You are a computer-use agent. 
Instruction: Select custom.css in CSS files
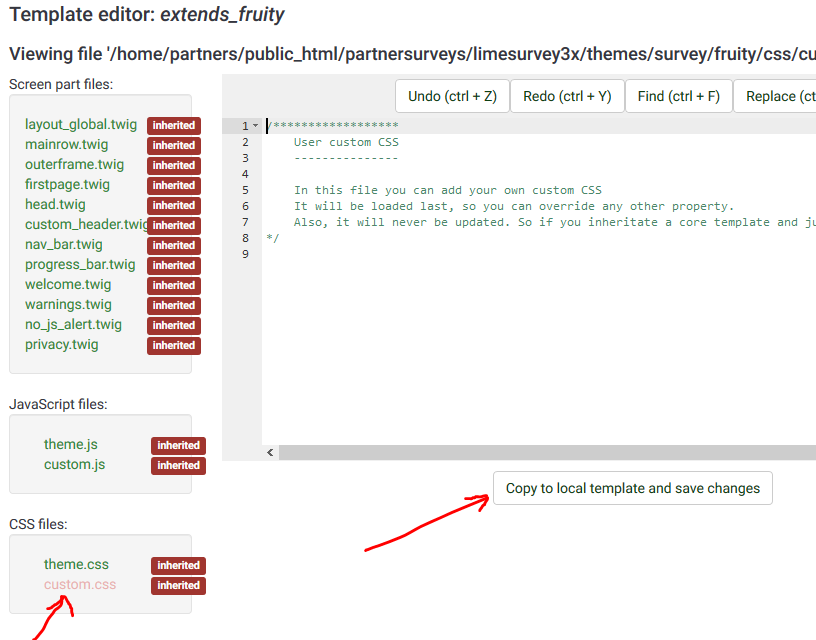pos(80,585)
